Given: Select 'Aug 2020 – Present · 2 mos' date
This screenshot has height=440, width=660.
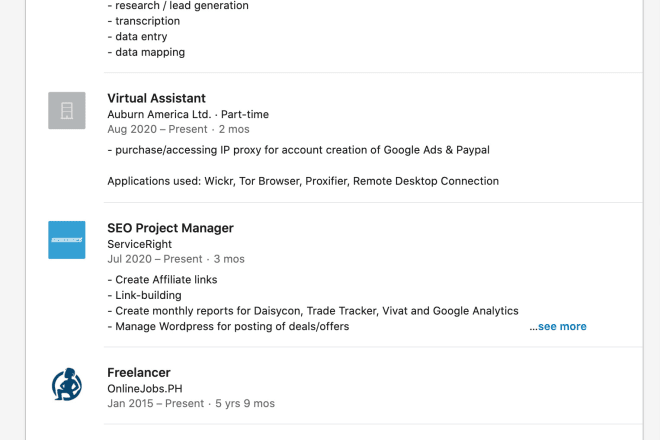Looking at the screenshot, I should tap(178, 129).
